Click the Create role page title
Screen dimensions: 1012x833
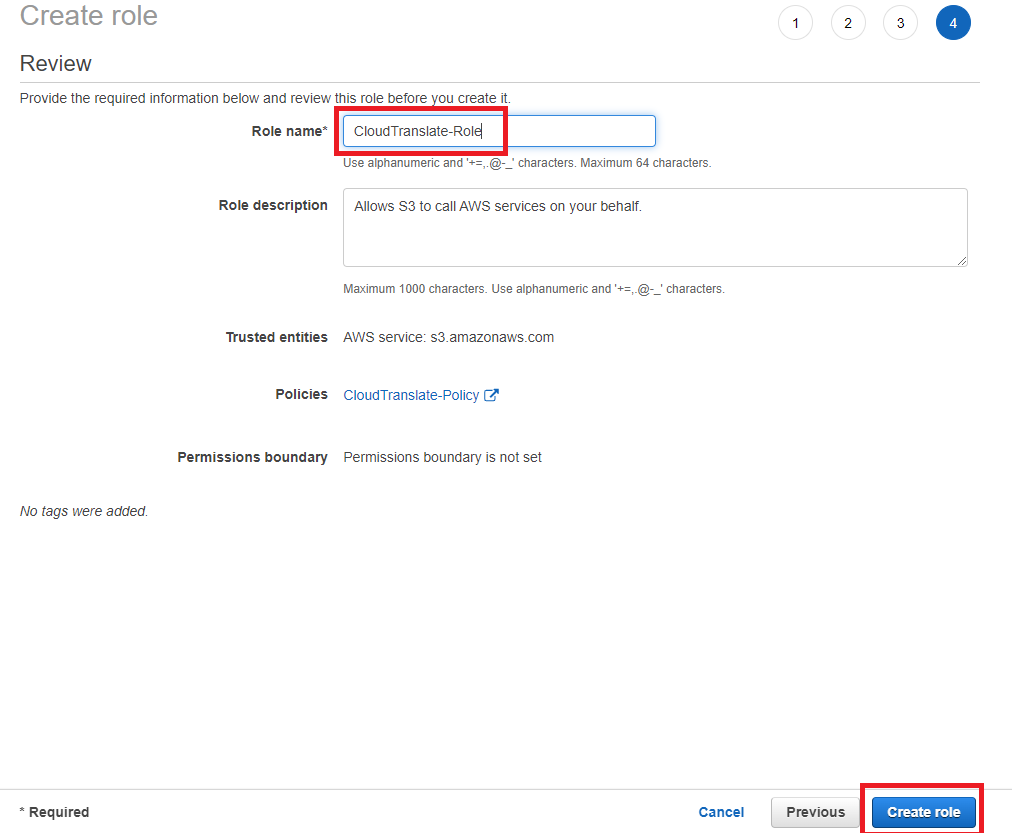[89, 16]
